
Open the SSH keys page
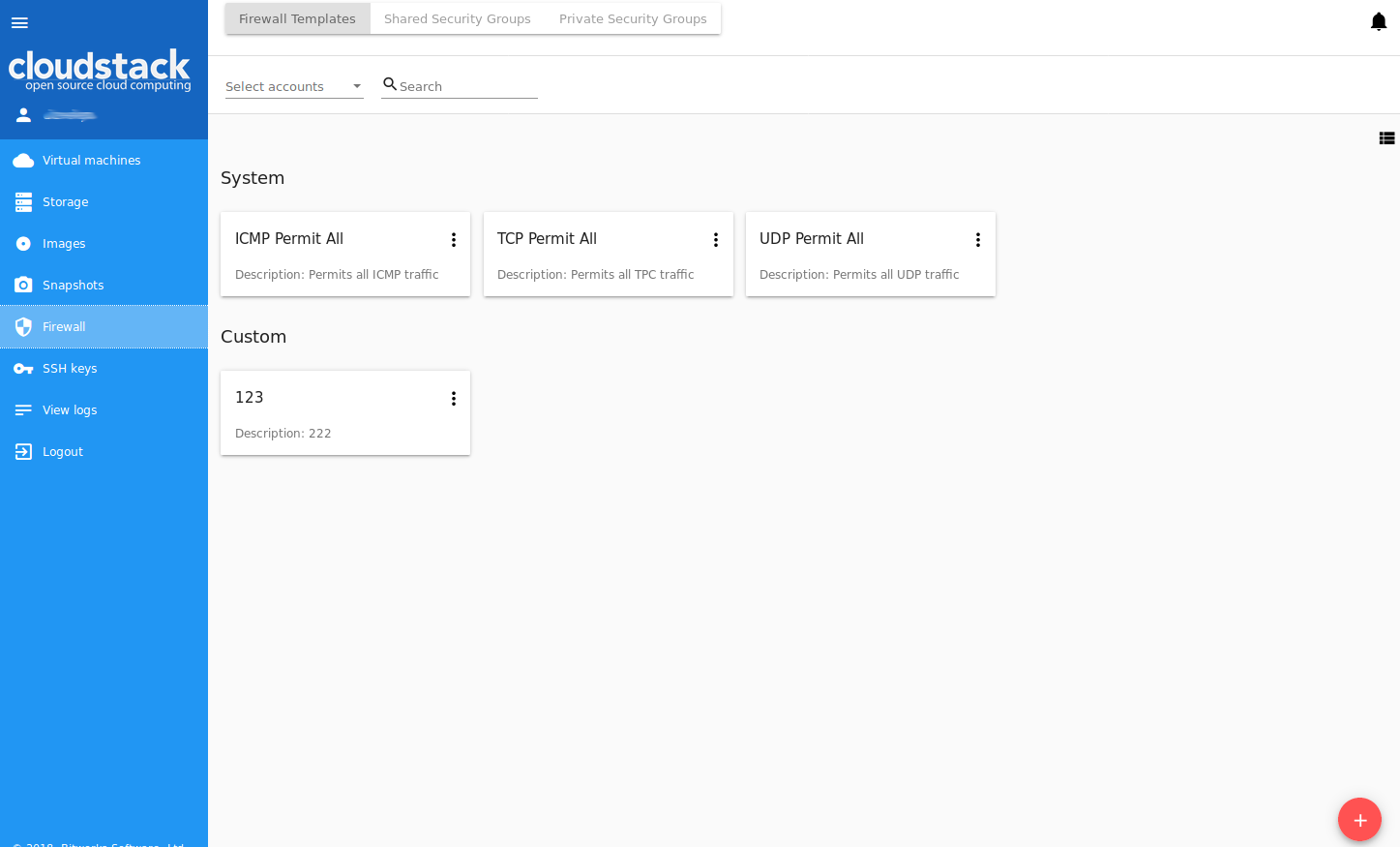(70, 368)
